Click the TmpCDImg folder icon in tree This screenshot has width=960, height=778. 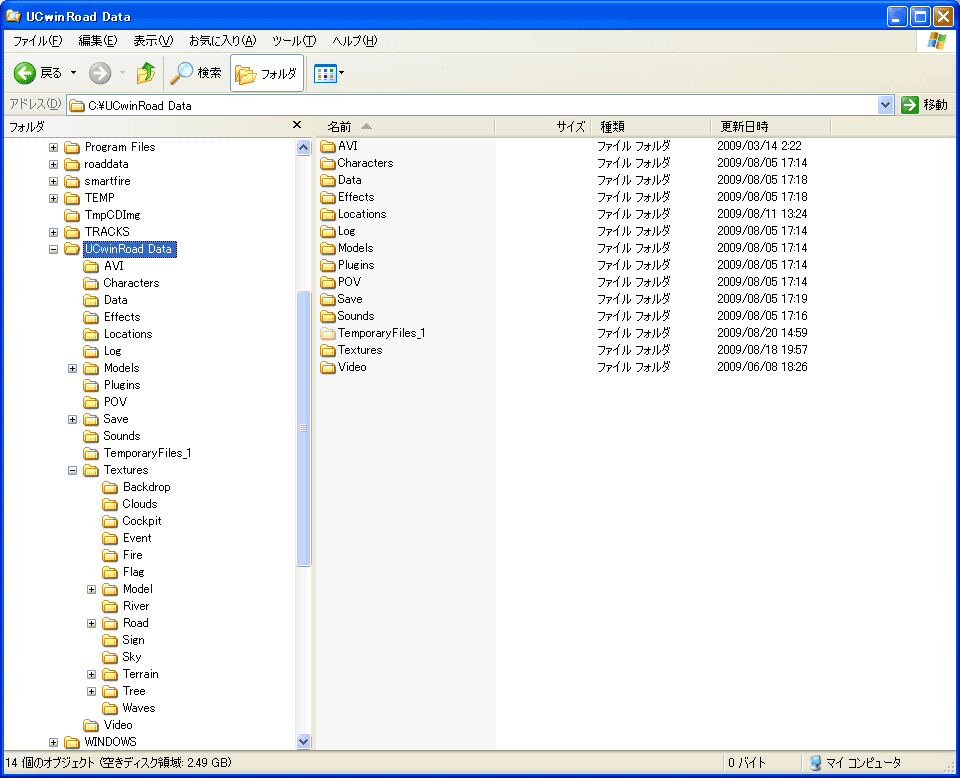click(72, 215)
